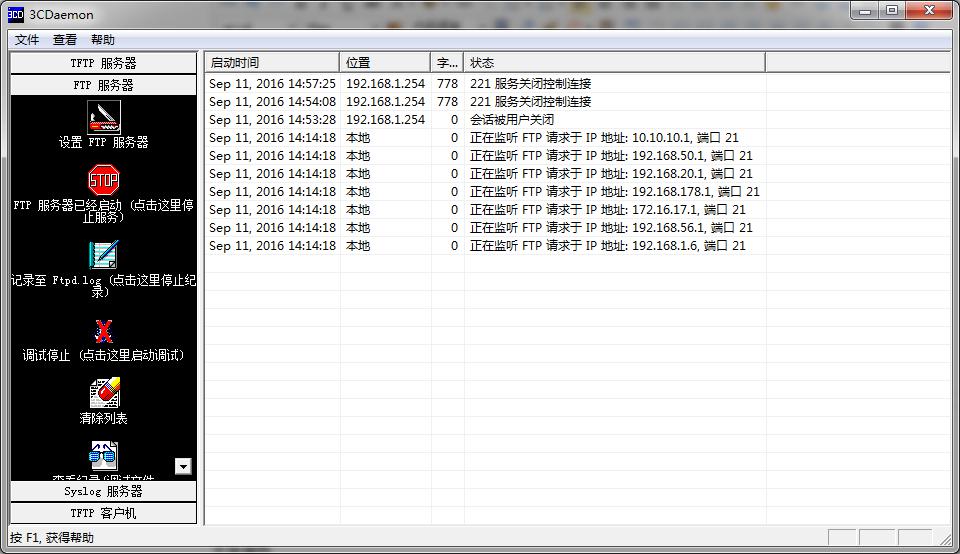Screen dimensions: 960x554
Task: Click the red X debug icon
Action: [103, 331]
